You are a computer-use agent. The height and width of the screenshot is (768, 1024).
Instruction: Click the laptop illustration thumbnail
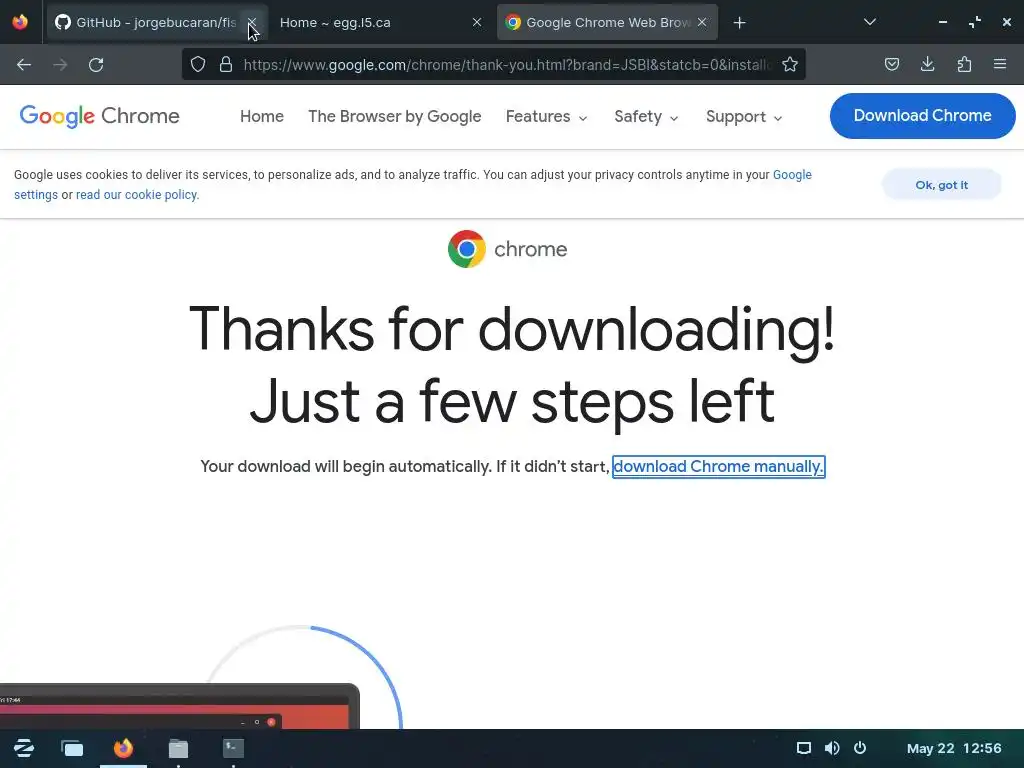(180, 707)
